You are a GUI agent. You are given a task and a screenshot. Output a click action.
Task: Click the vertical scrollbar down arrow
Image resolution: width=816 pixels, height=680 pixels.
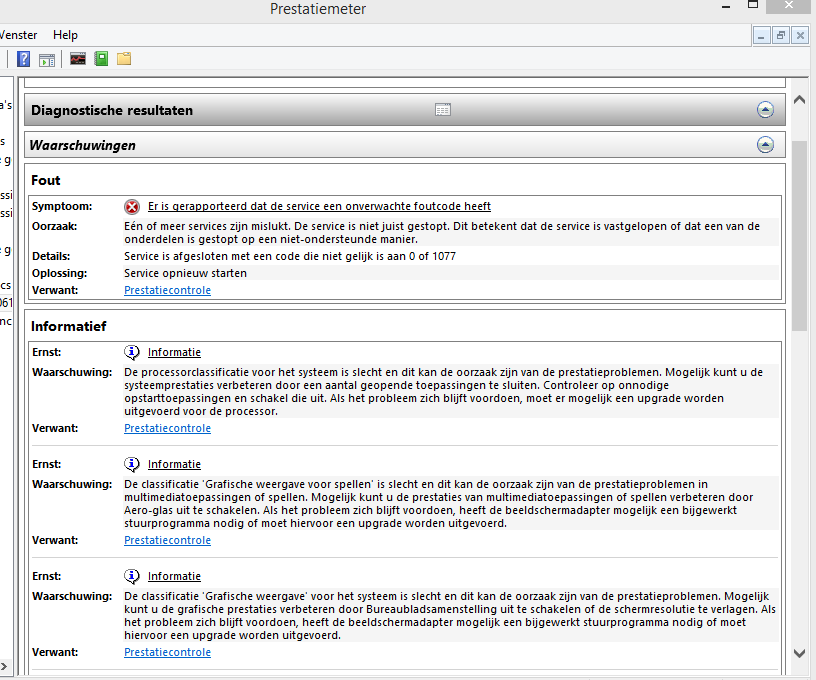799,653
